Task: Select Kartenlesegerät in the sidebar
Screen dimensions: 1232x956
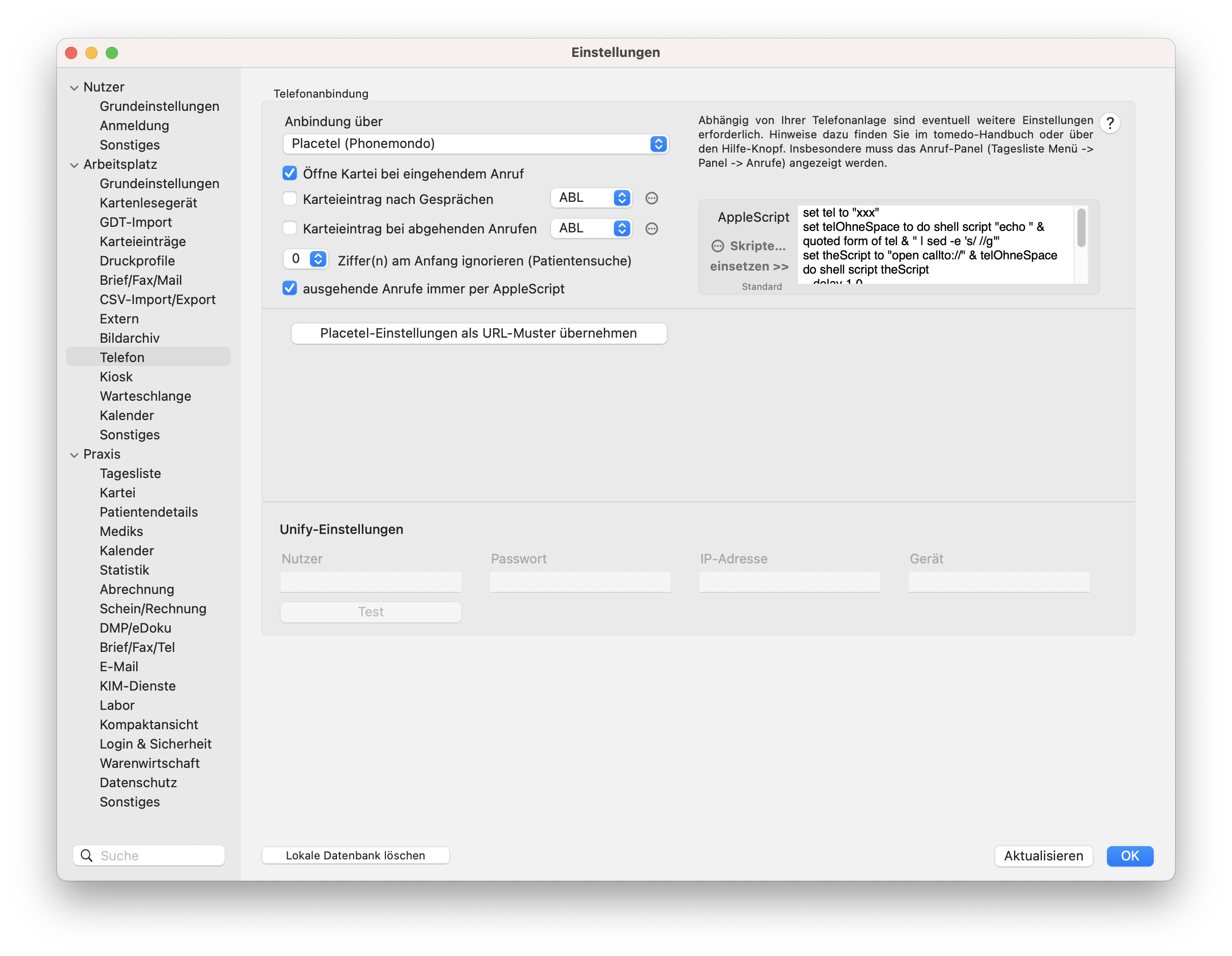Action: [148, 202]
